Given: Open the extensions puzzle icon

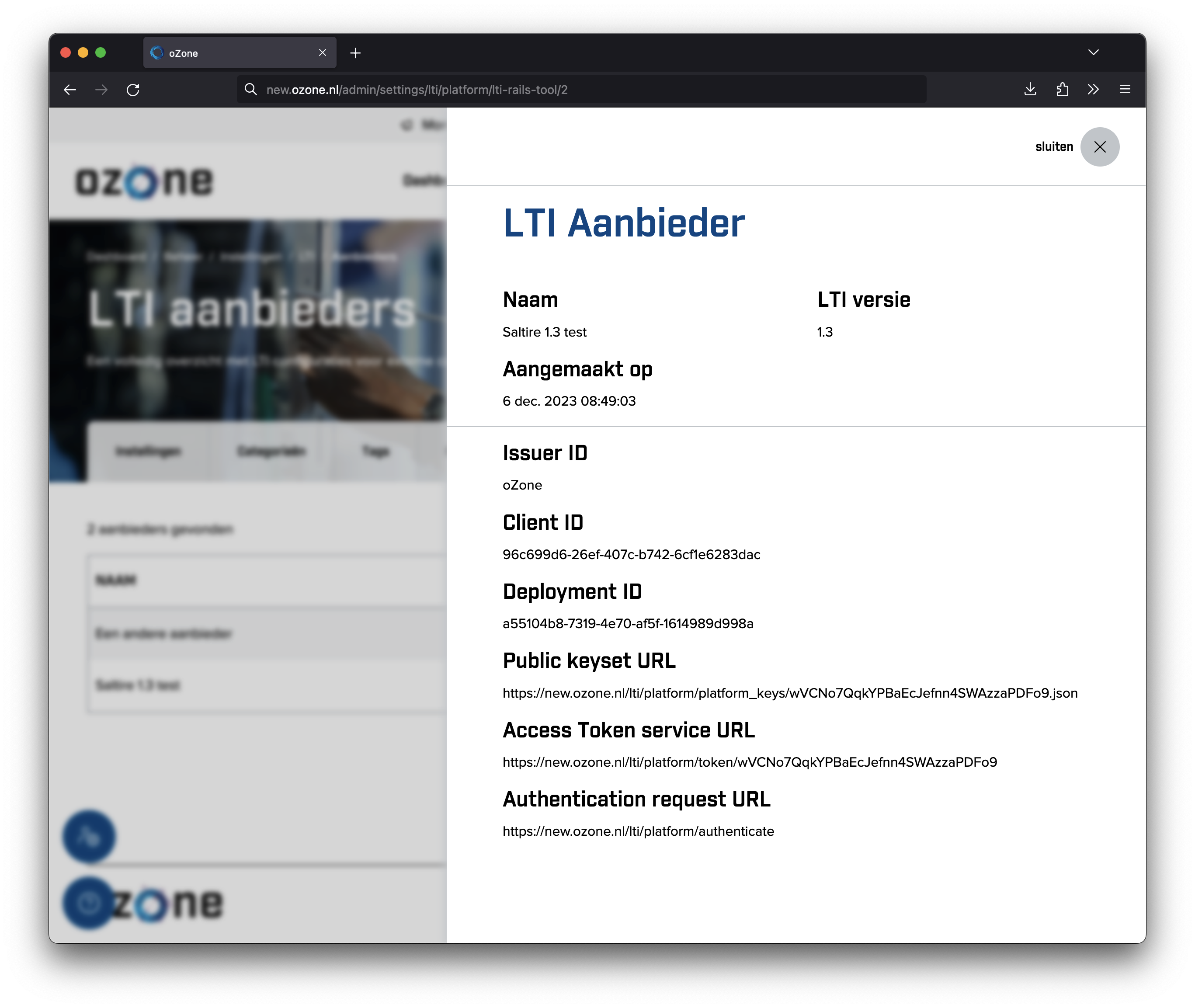Looking at the screenshot, I should coord(1062,89).
